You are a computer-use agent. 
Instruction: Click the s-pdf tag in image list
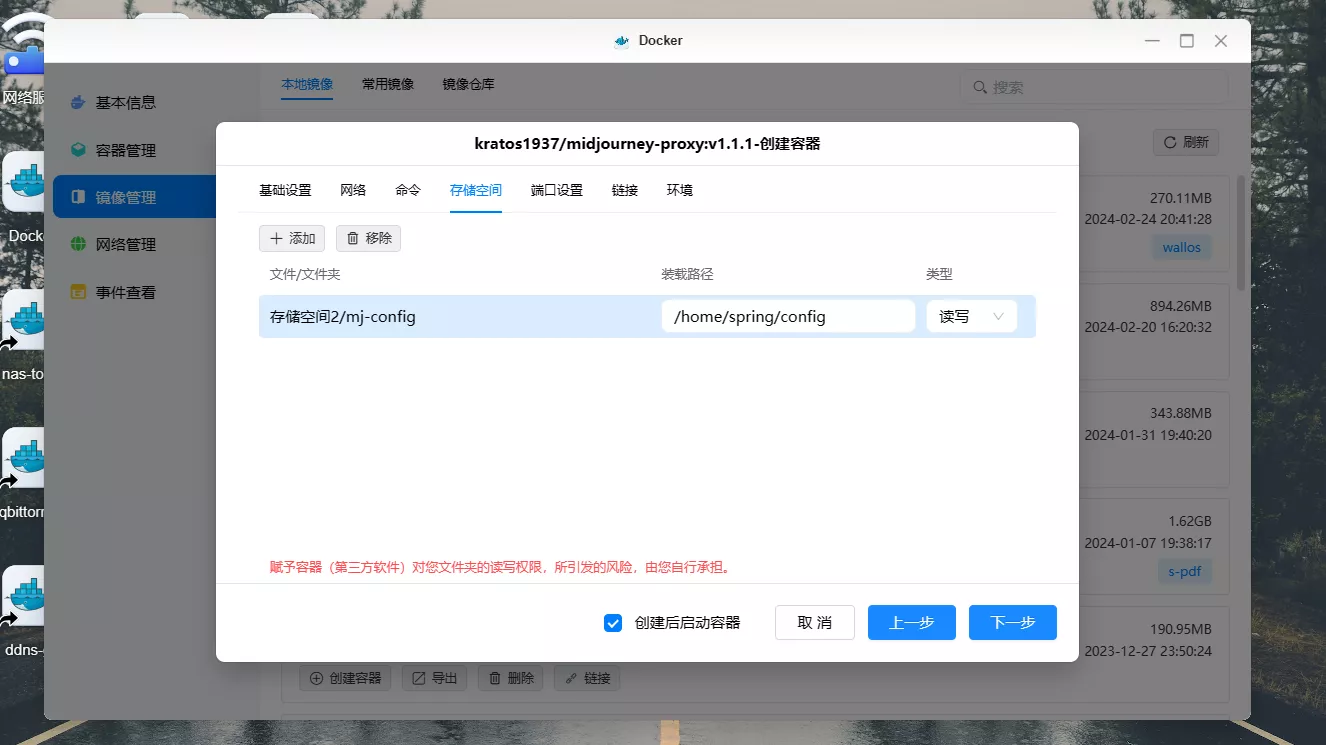(x=1185, y=572)
